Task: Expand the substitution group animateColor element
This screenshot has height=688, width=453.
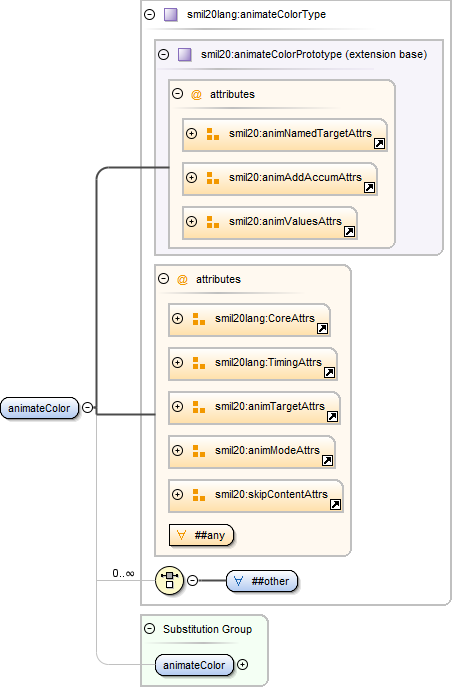Action: (243, 665)
